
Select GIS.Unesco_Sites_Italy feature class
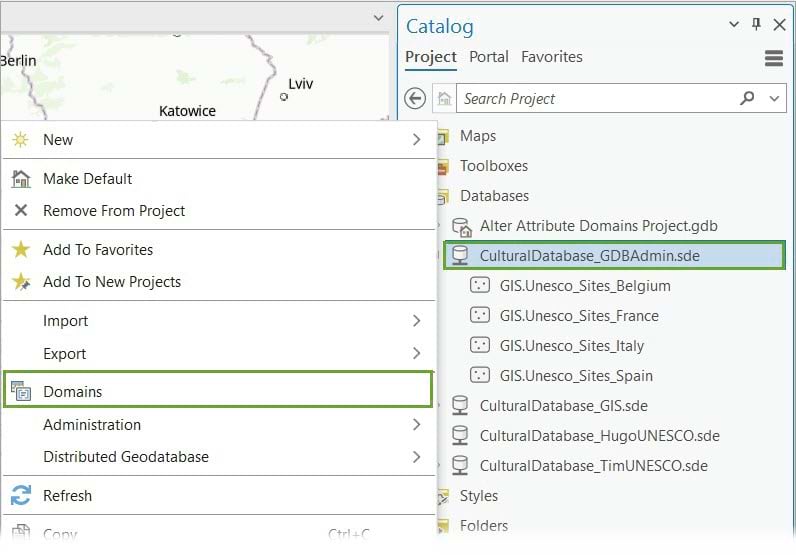click(572, 346)
